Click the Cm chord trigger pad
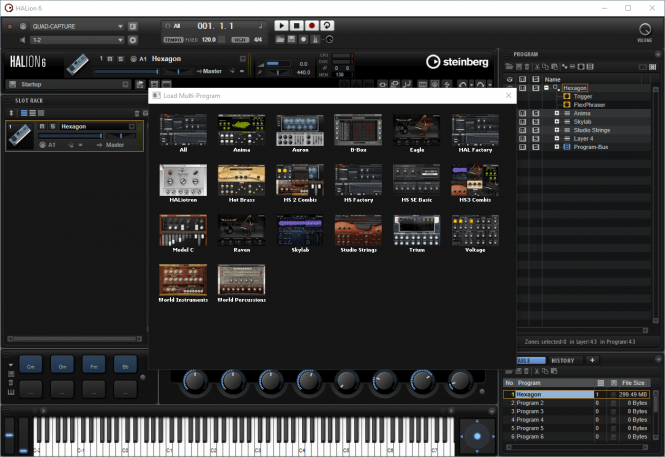 tap(31, 365)
